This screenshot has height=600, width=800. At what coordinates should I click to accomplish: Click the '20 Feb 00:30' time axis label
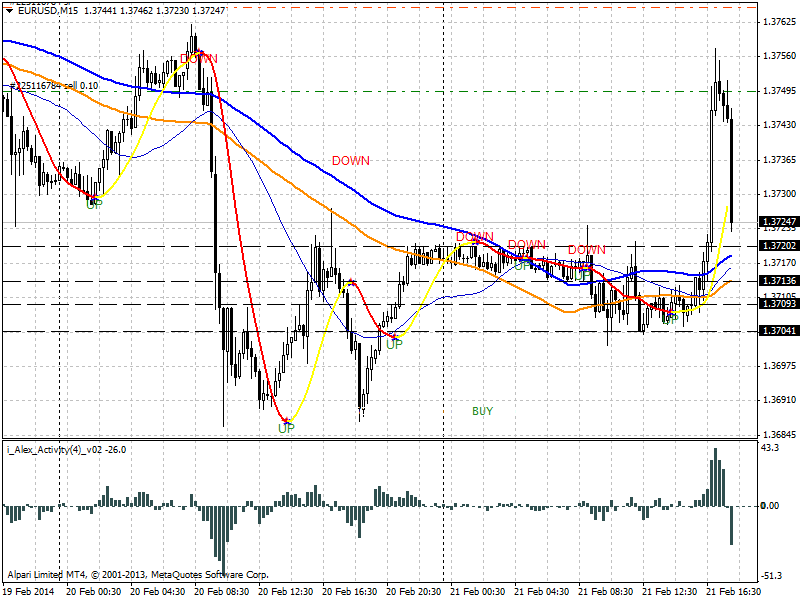click(x=94, y=592)
